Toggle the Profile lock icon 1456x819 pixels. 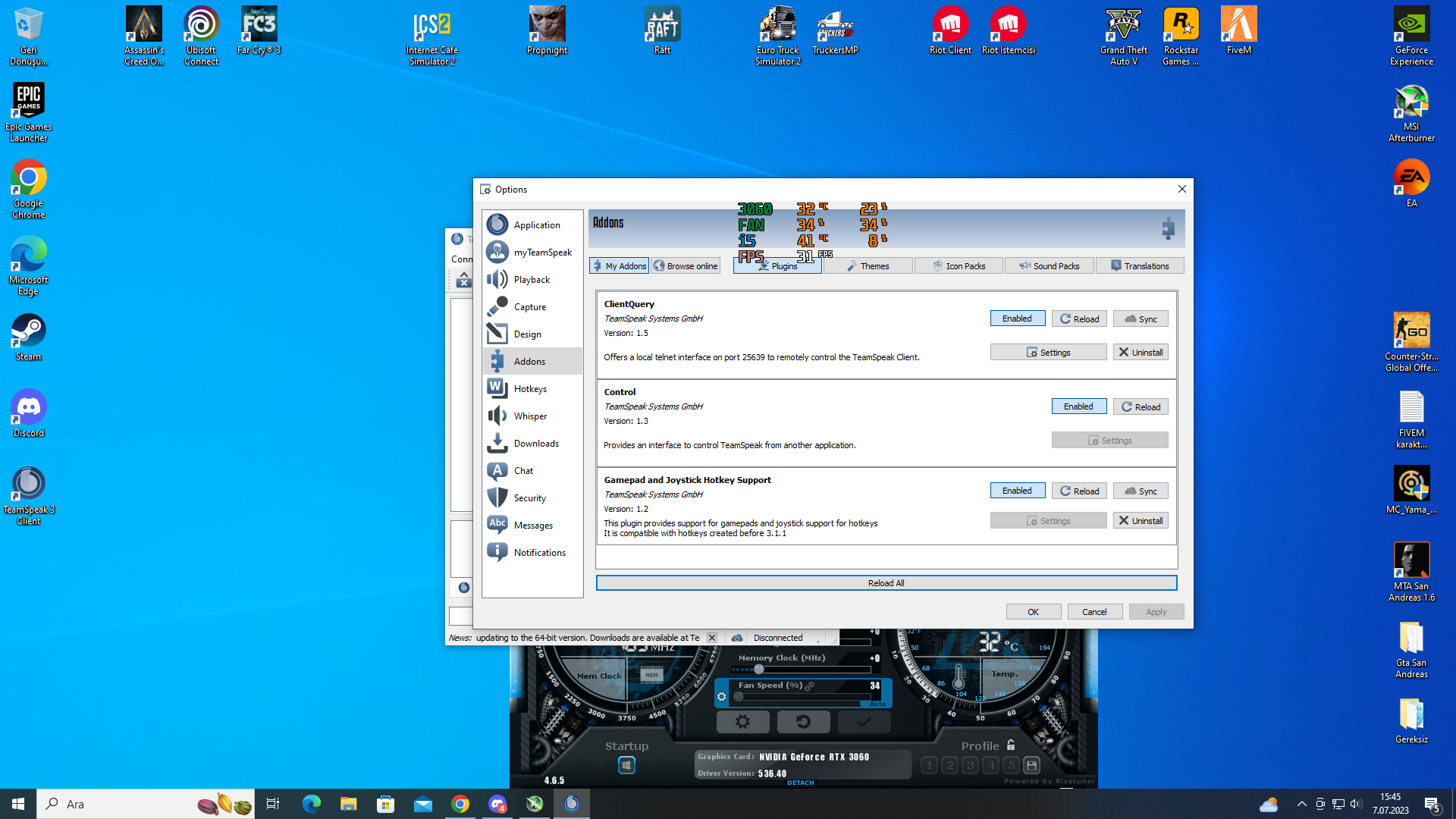(1011, 745)
